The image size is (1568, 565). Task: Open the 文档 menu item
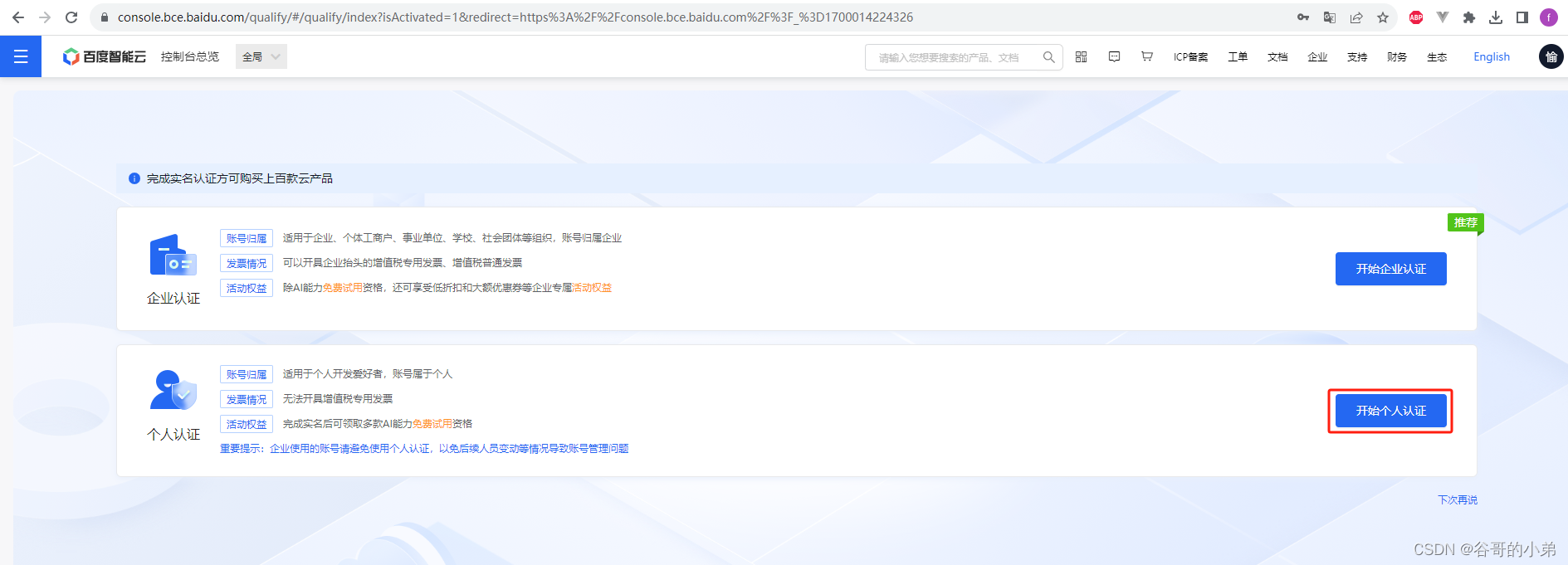click(1277, 57)
